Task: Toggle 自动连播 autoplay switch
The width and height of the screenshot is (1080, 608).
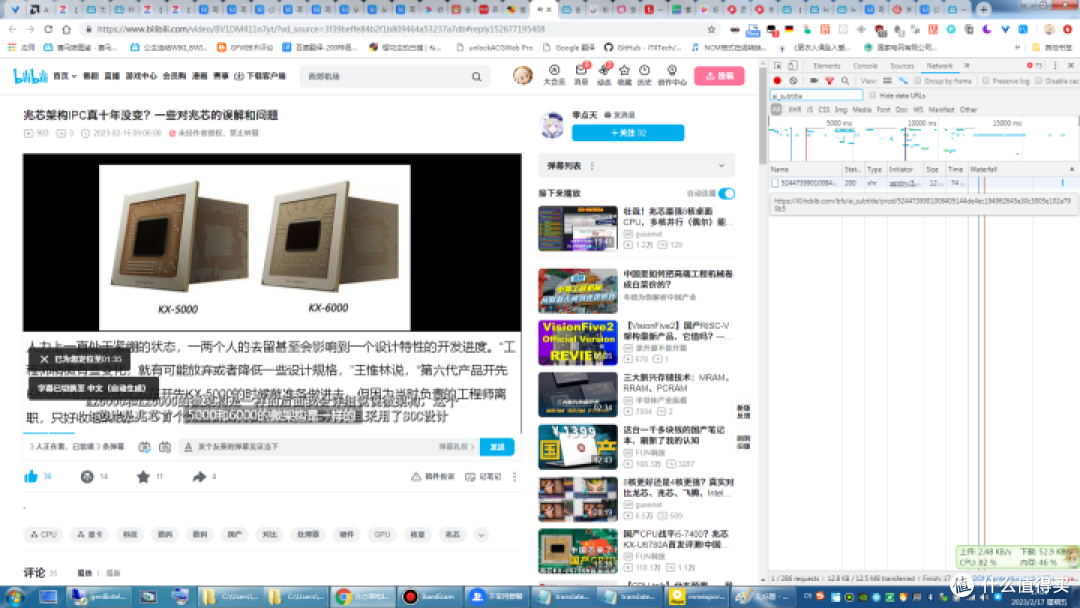Action: (727, 193)
